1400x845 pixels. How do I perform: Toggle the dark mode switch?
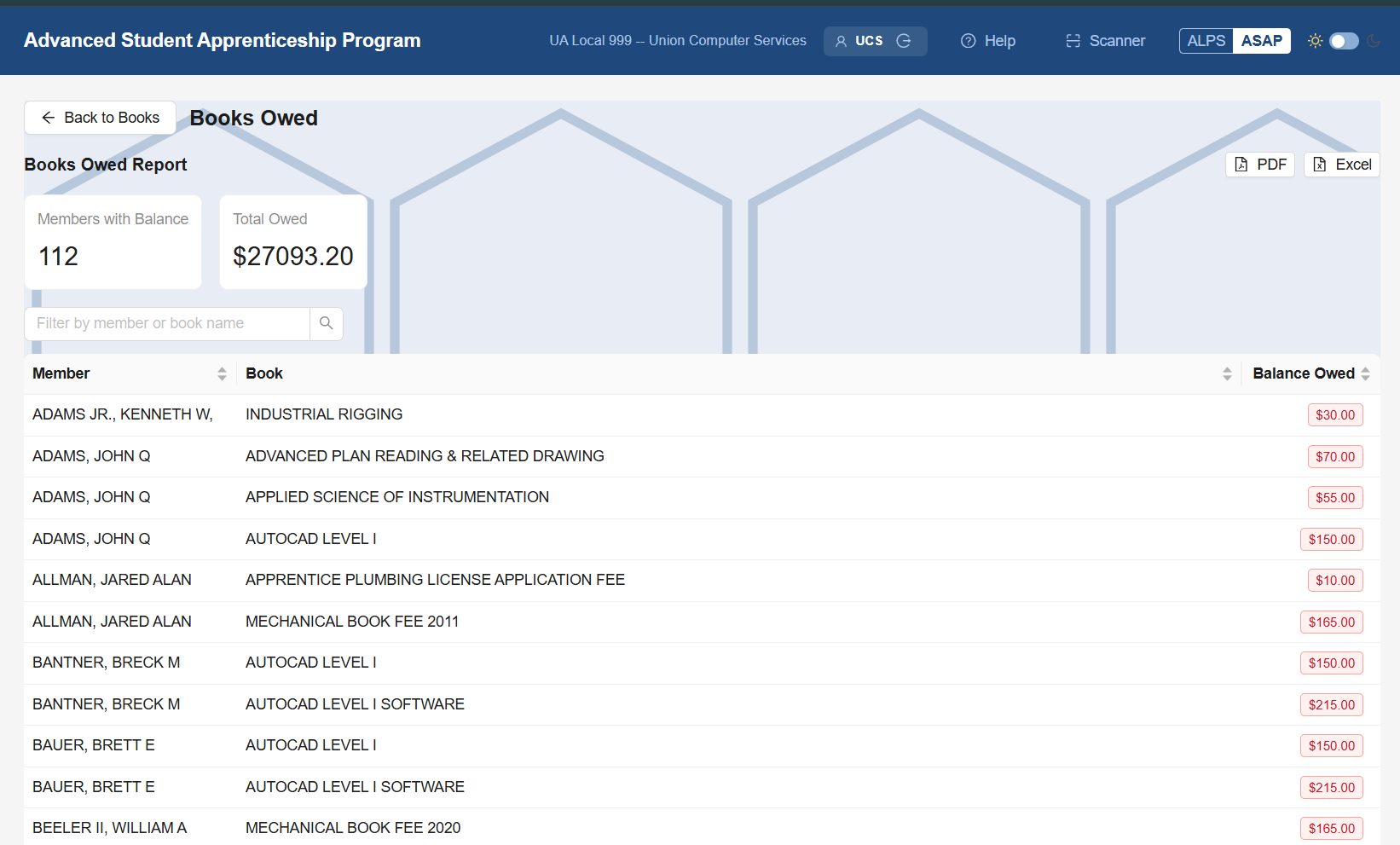1344,41
